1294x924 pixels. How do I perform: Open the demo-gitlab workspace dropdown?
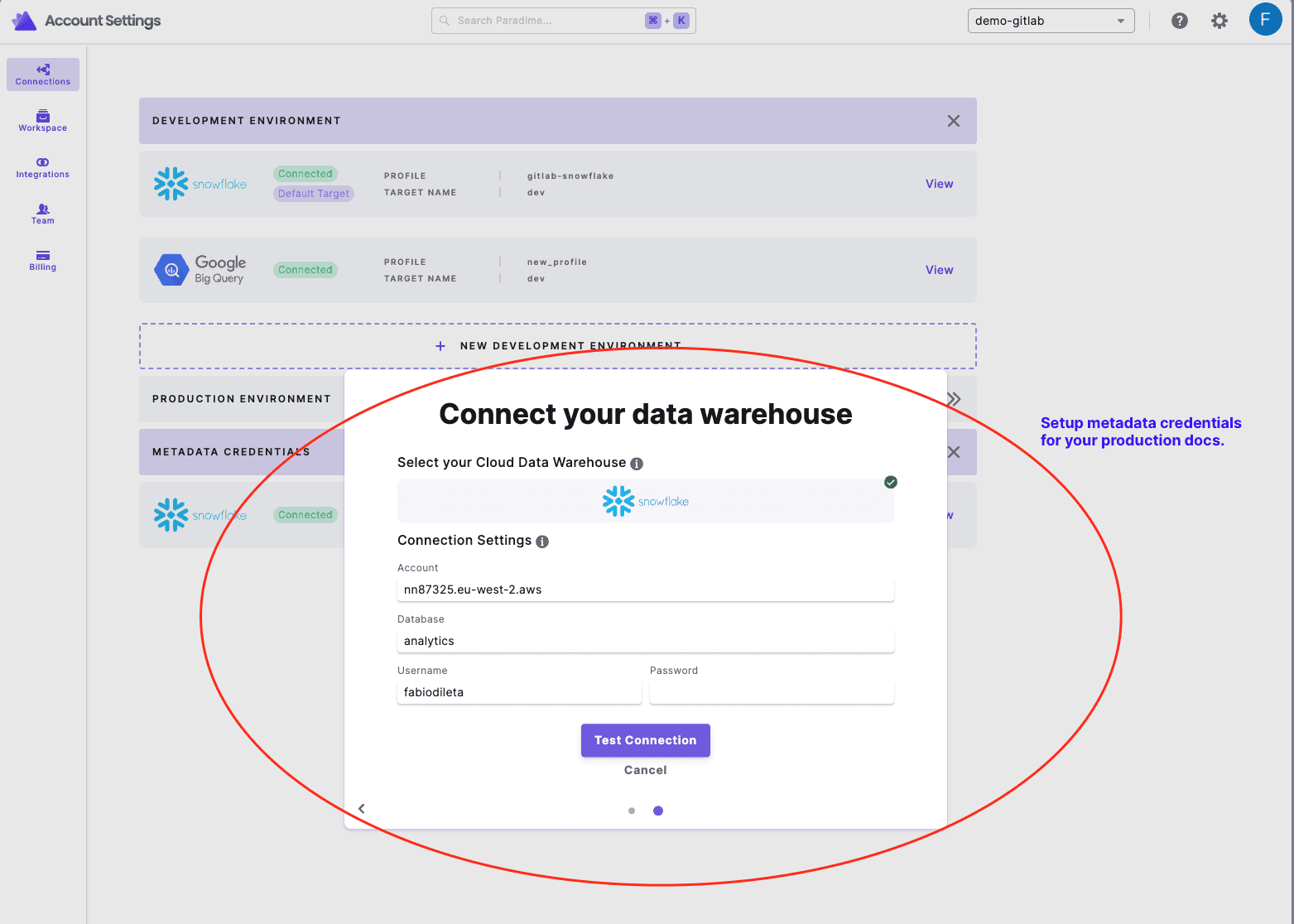[x=1051, y=21]
